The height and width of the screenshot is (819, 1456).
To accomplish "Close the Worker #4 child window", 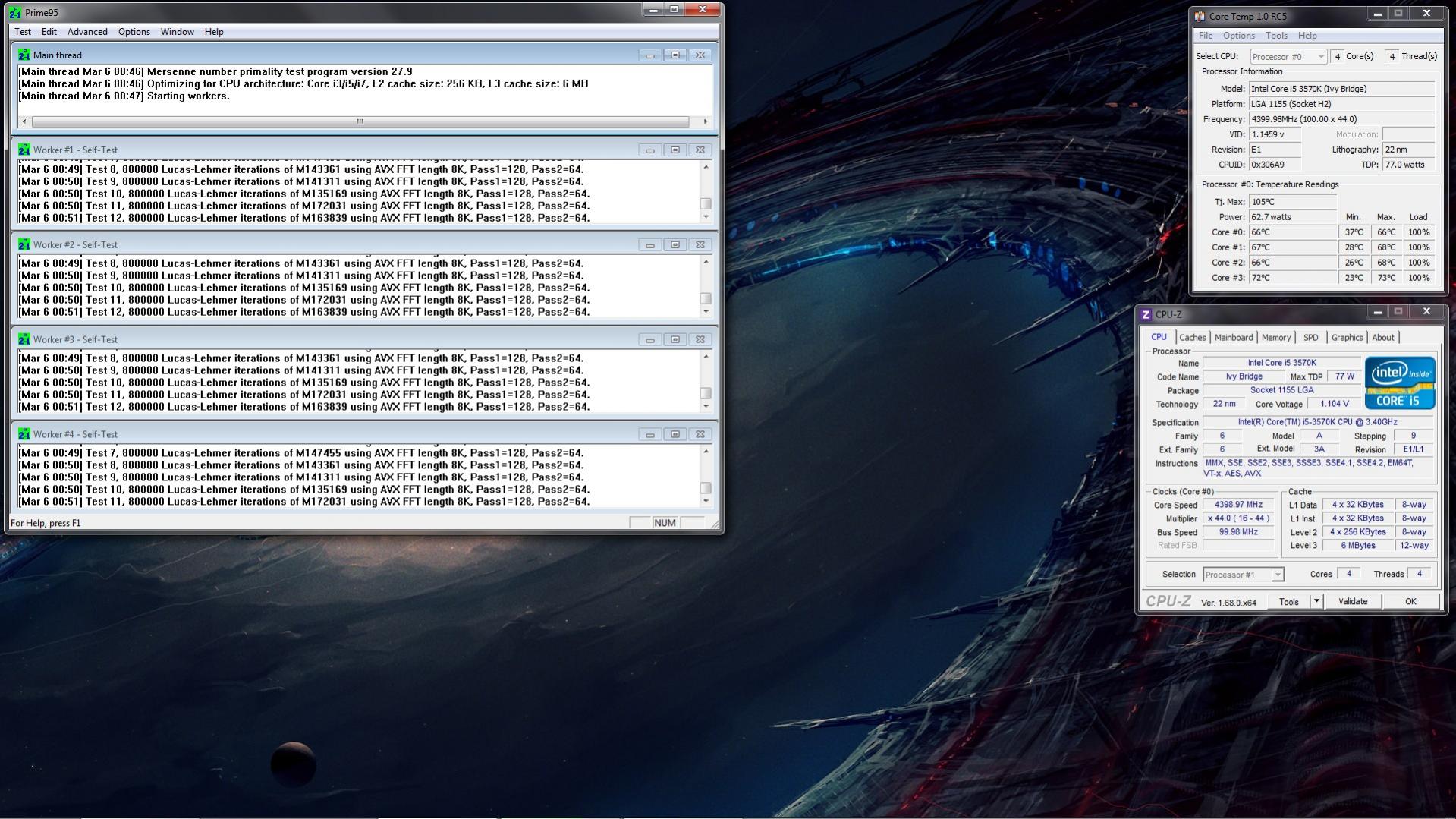I will (700, 434).
